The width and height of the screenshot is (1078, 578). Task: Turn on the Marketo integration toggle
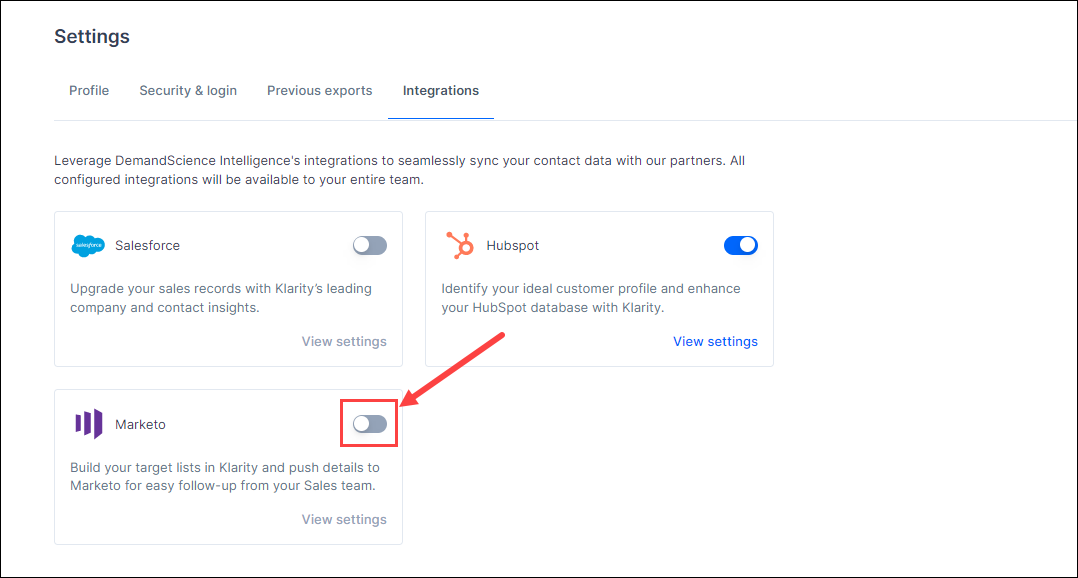click(370, 424)
